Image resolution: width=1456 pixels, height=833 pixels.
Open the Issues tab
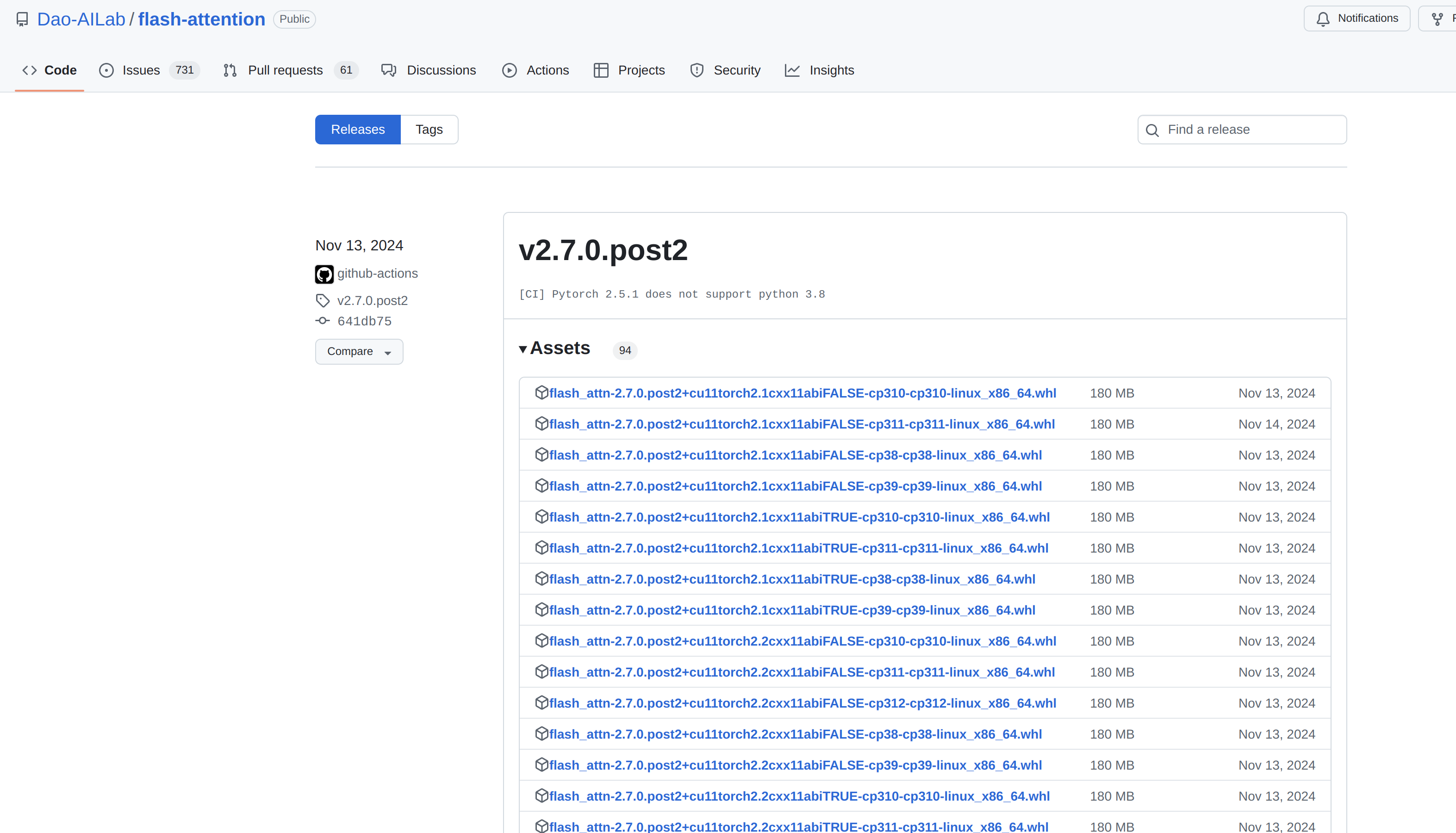click(x=141, y=70)
